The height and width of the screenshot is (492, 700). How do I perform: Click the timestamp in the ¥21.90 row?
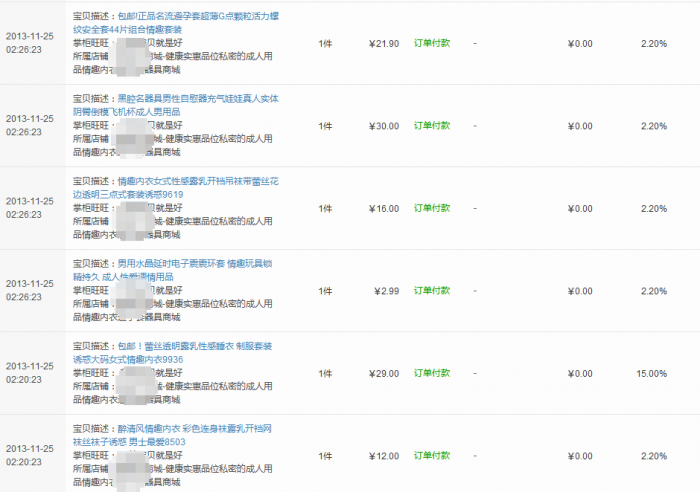29,43
